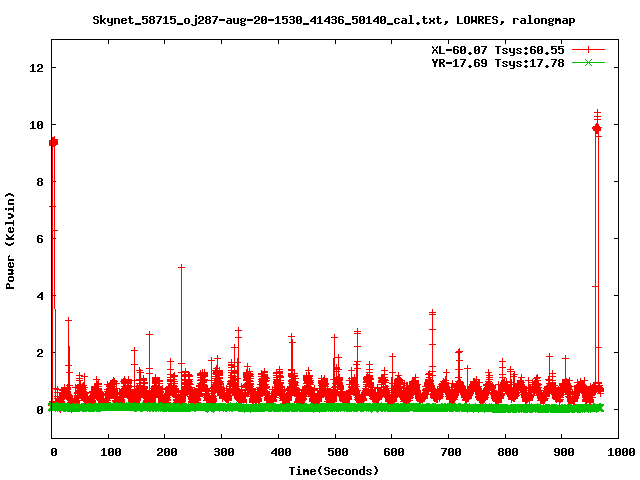Click the x-axis tick label 500
Screen dimensions: 640x480
click(338, 452)
